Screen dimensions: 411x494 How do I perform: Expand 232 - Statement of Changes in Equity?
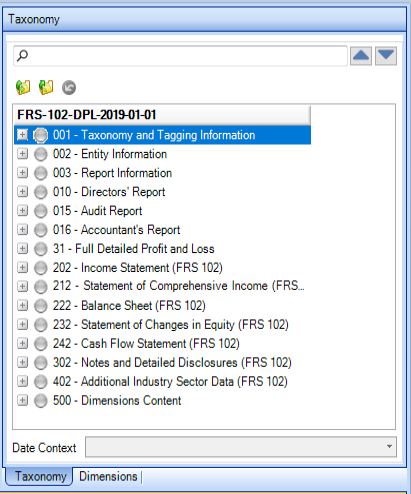coord(22,324)
